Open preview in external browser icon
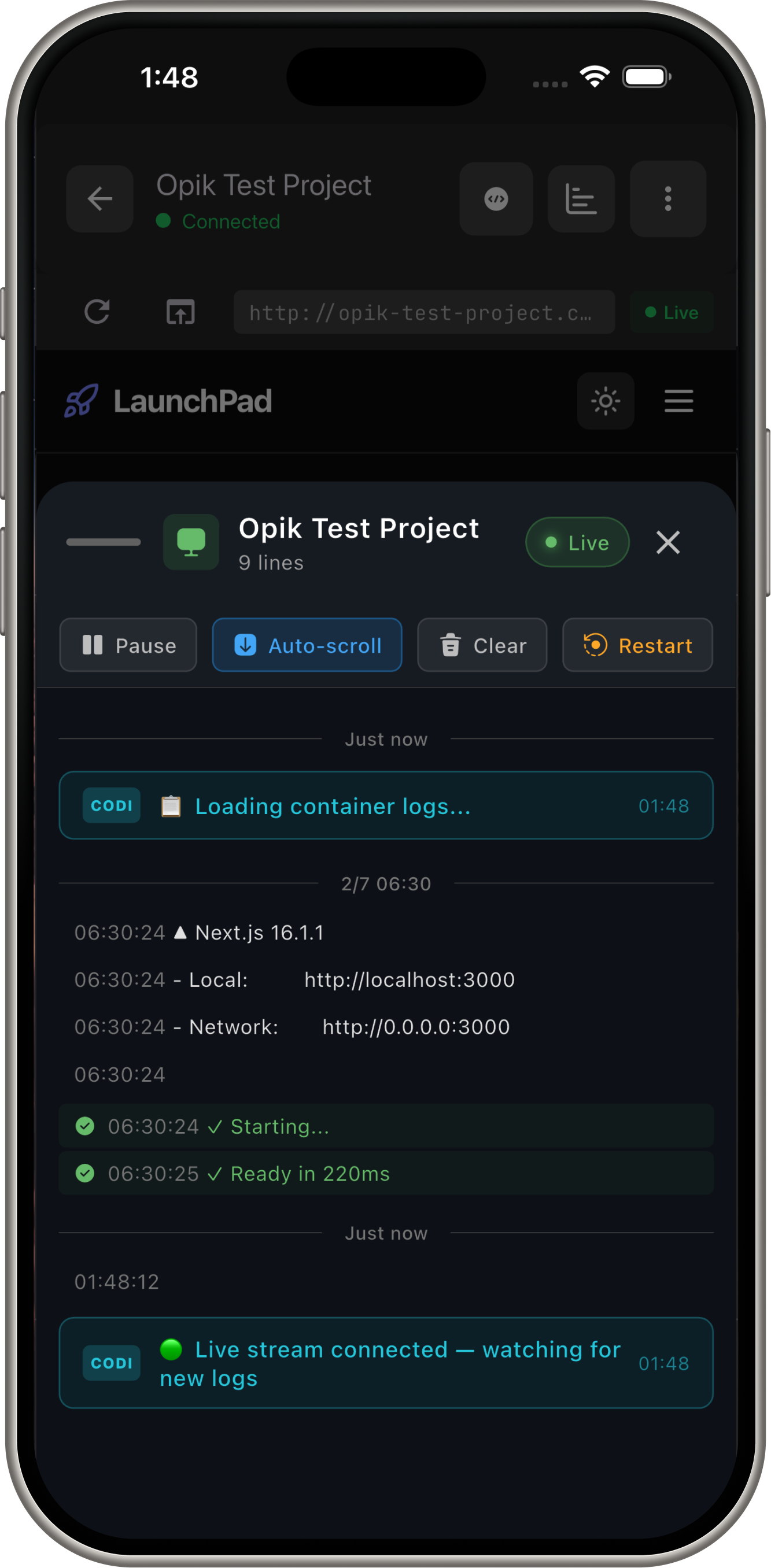771x1568 pixels. (x=181, y=312)
